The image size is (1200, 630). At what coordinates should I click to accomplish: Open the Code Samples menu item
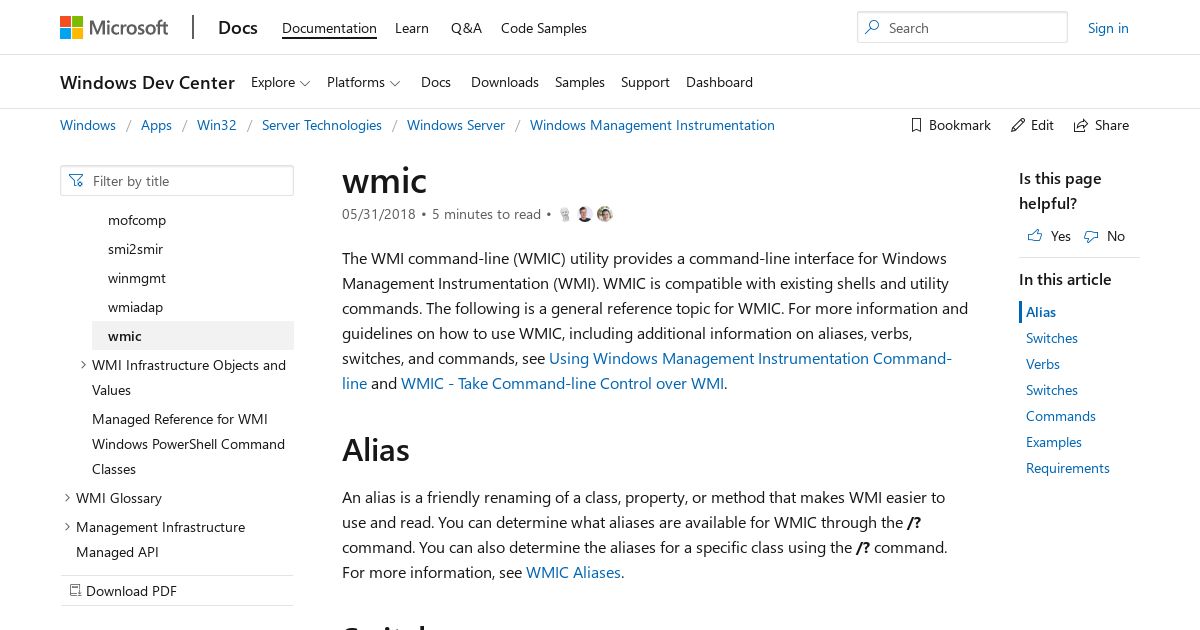pyautogui.click(x=544, y=28)
